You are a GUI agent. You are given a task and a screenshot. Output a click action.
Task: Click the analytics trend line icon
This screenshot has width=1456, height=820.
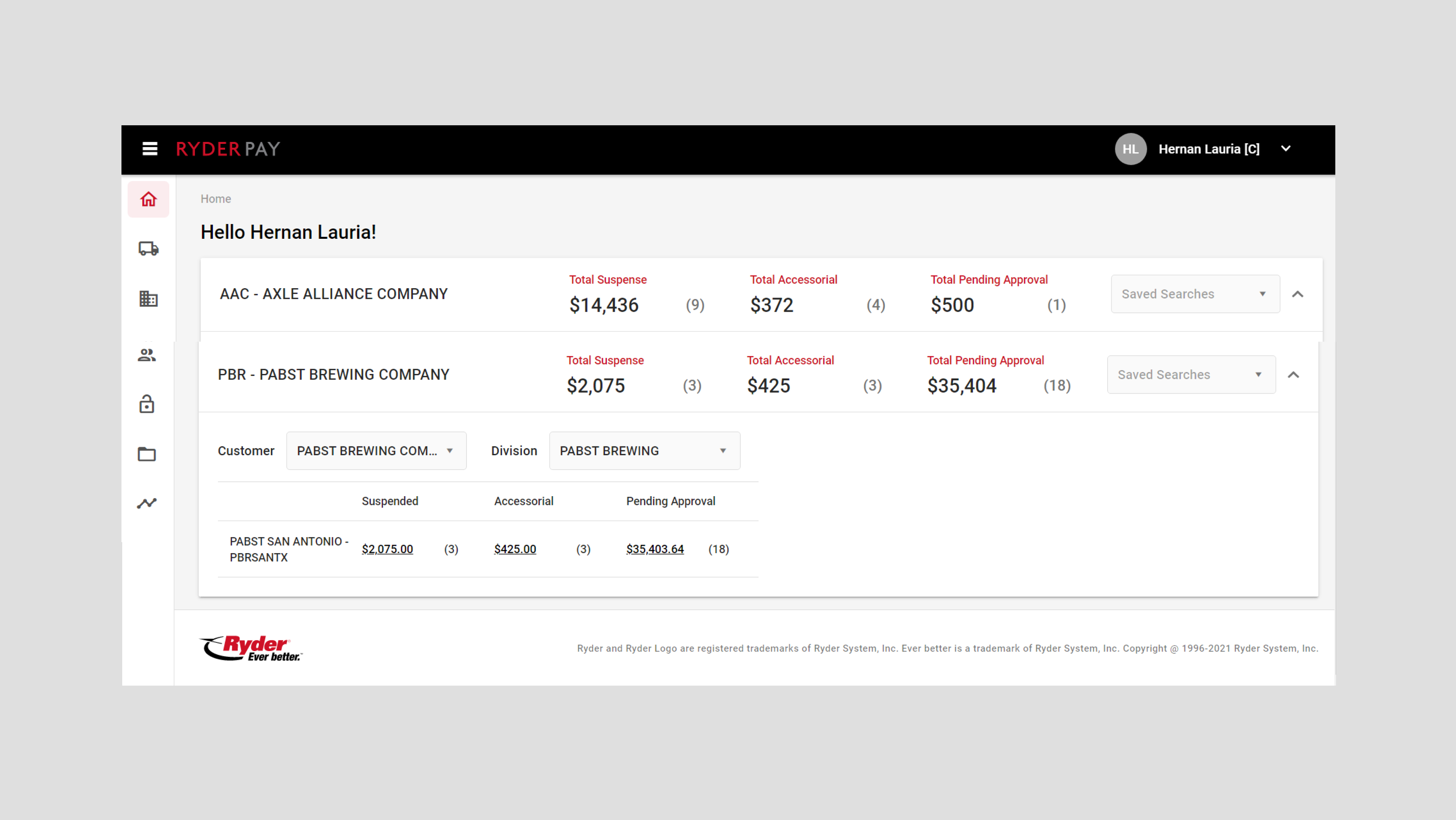click(147, 503)
